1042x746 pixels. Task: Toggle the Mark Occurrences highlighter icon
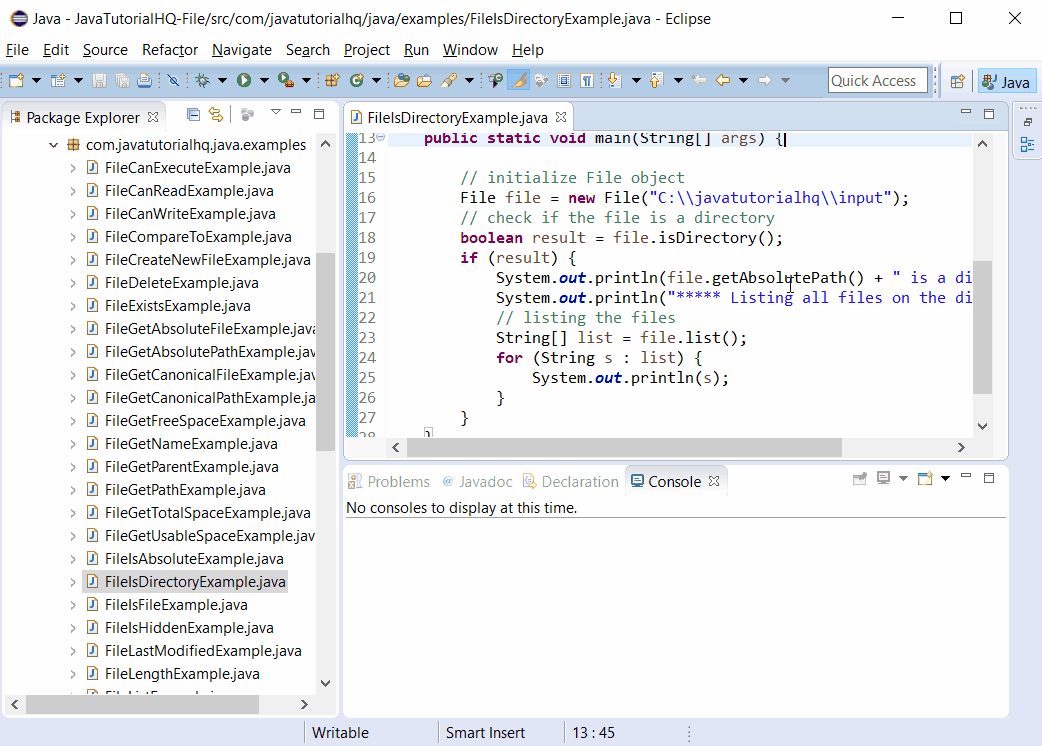click(x=519, y=80)
